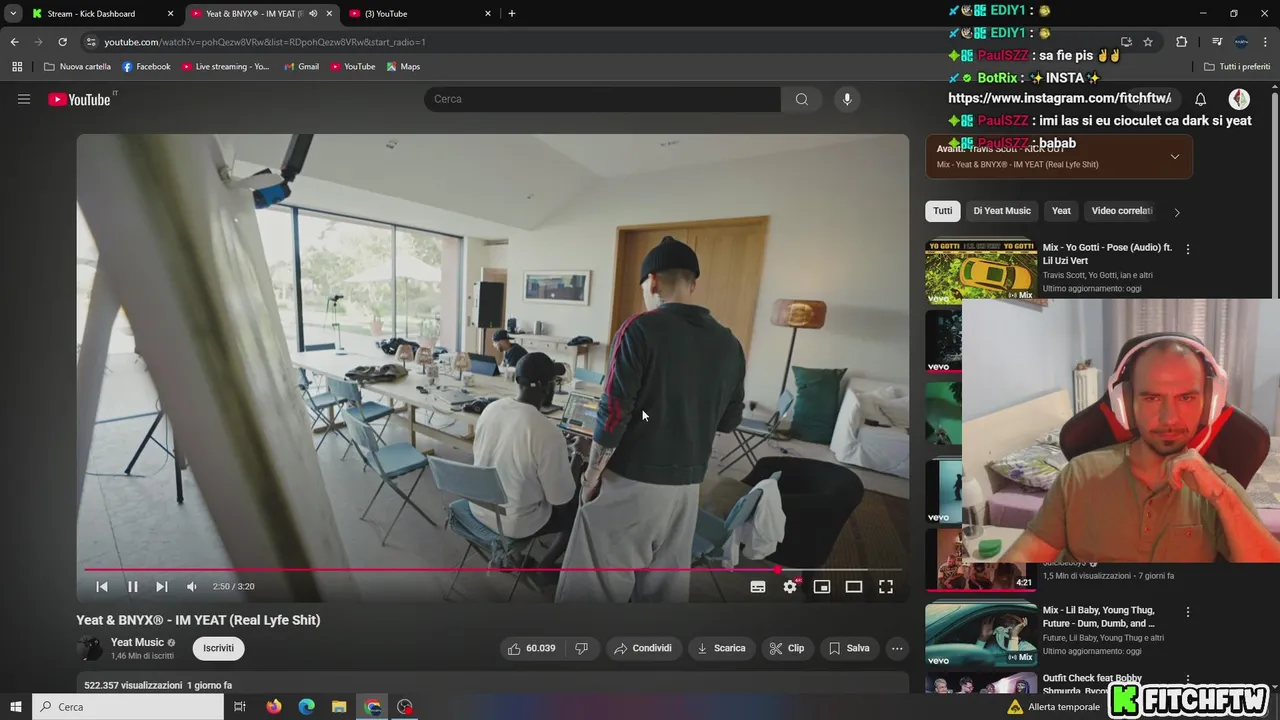Dislike the video
Viewport: 1280px width, 720px height.
581,648
